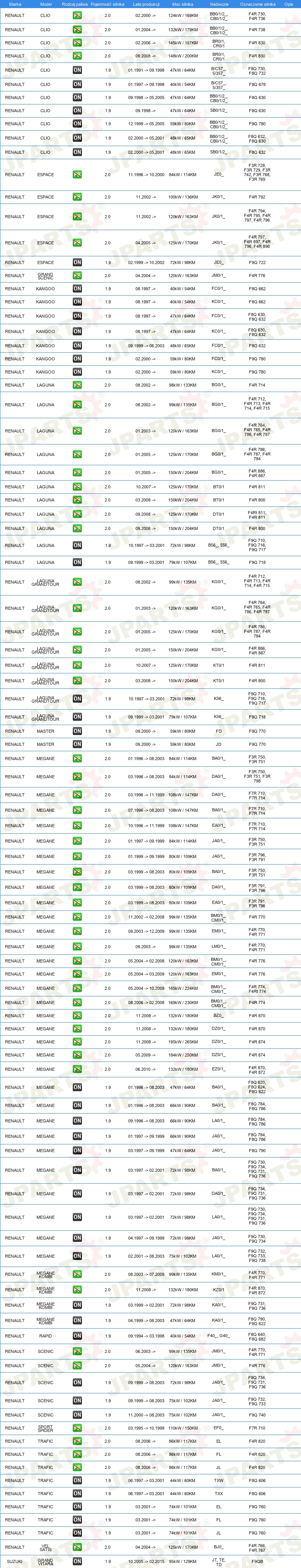This screenshot has height=1568, width=301.
Task: Click the 165kW / 224KM power cell
Action: click(182, 988)
